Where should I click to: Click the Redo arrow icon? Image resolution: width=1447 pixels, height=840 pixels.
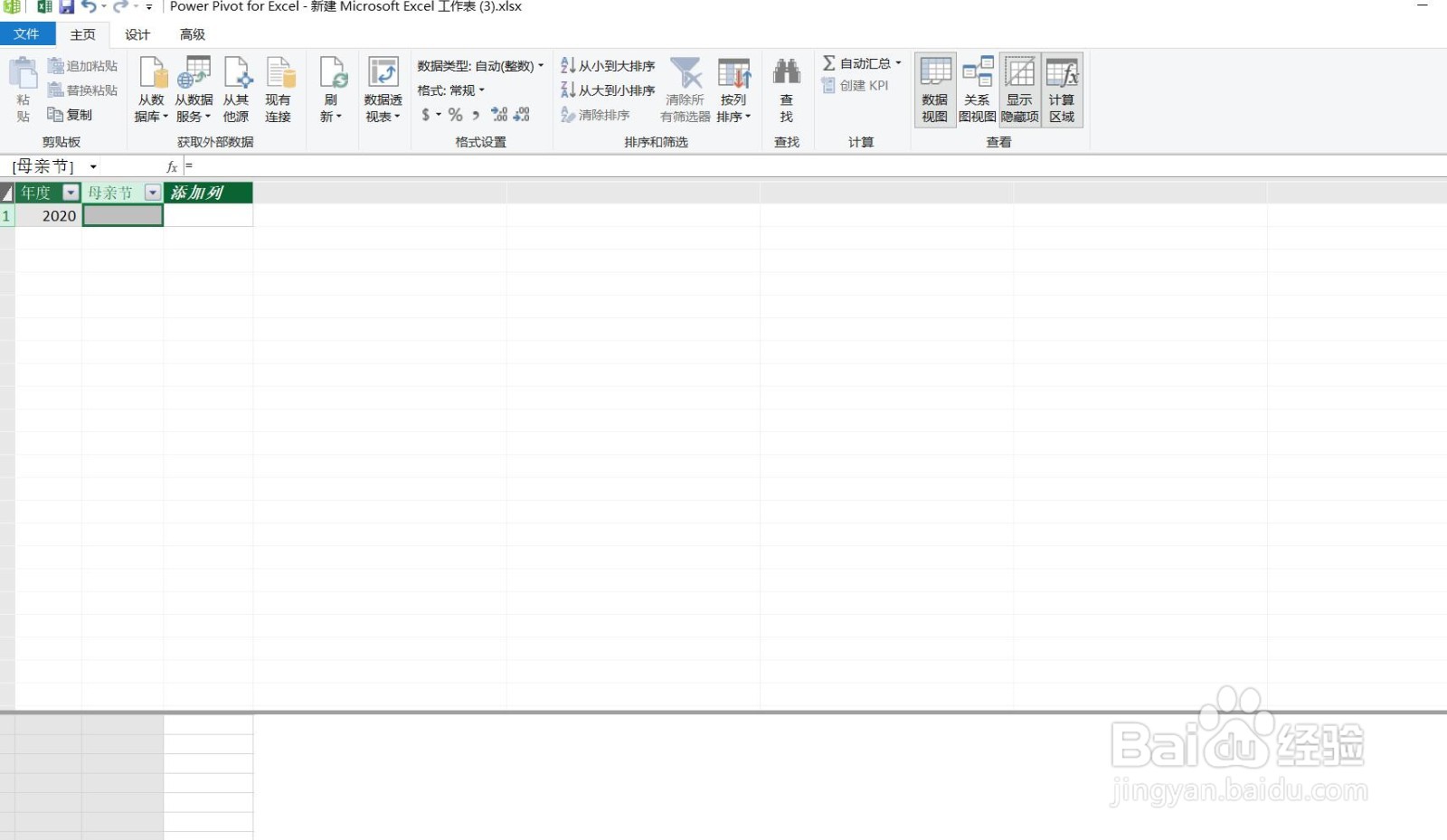(119, 7)
